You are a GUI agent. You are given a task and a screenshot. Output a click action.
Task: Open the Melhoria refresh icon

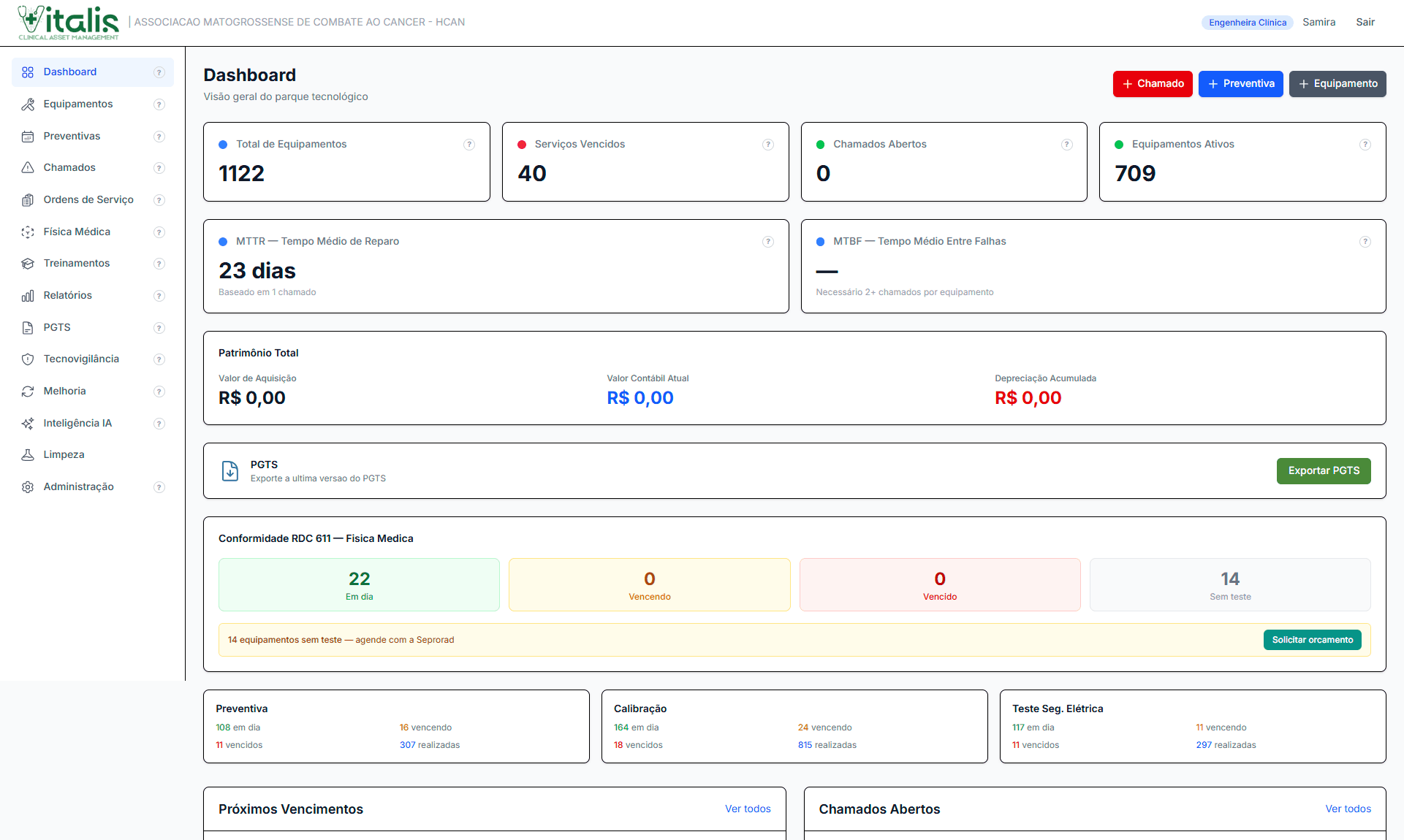click(x=28, y=391)
